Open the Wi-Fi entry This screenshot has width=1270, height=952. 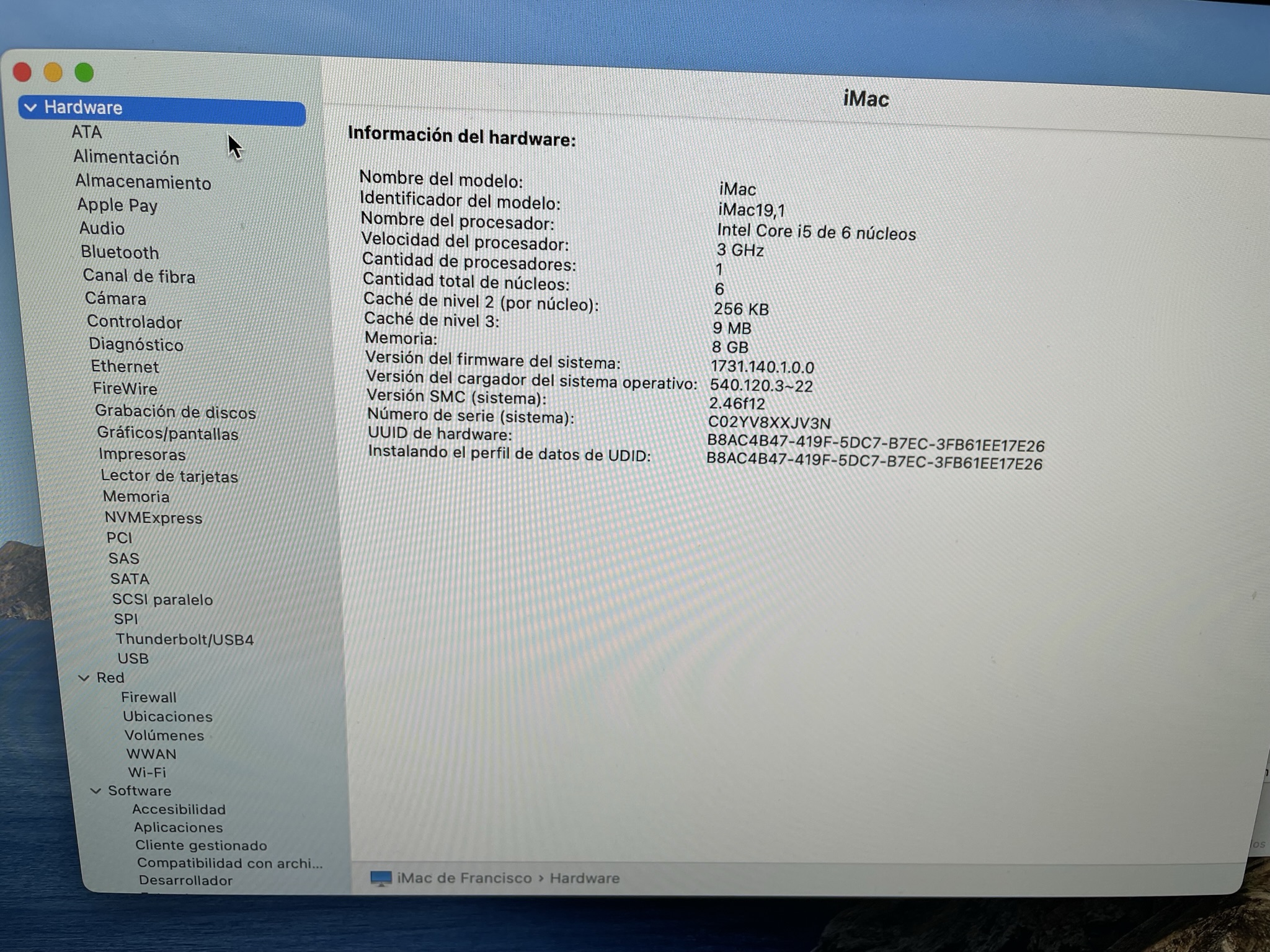pos(147,772)
